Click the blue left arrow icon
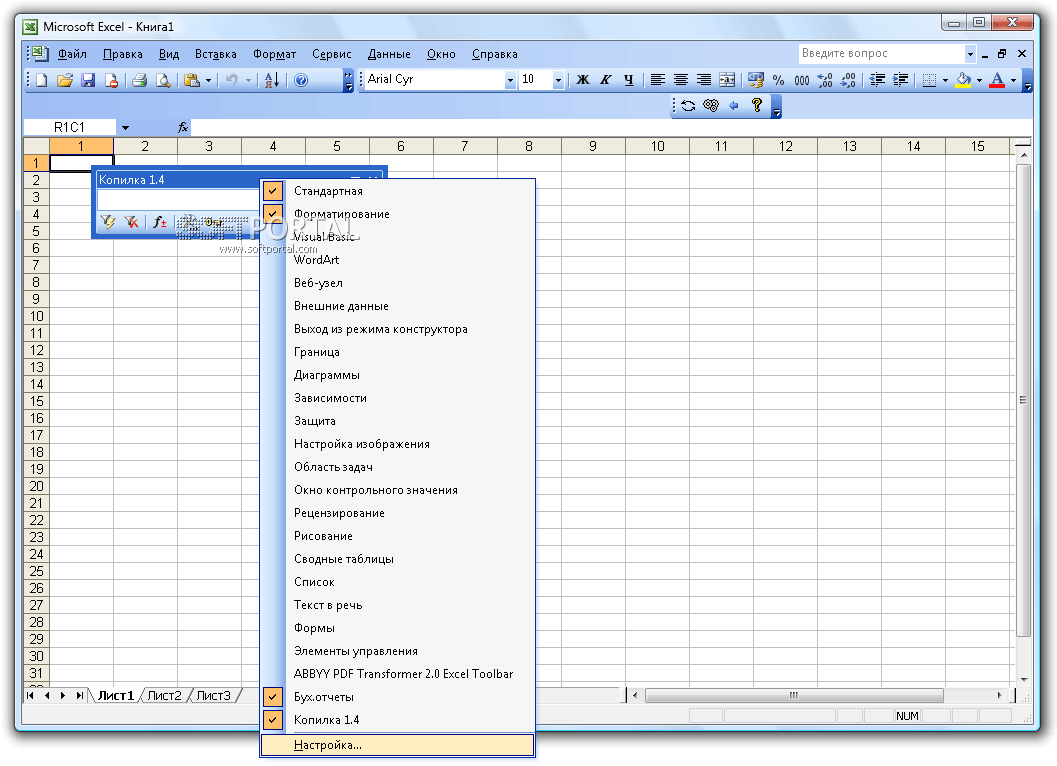Viewport: 1057px width, 766px height. click(x=733, y=106)
